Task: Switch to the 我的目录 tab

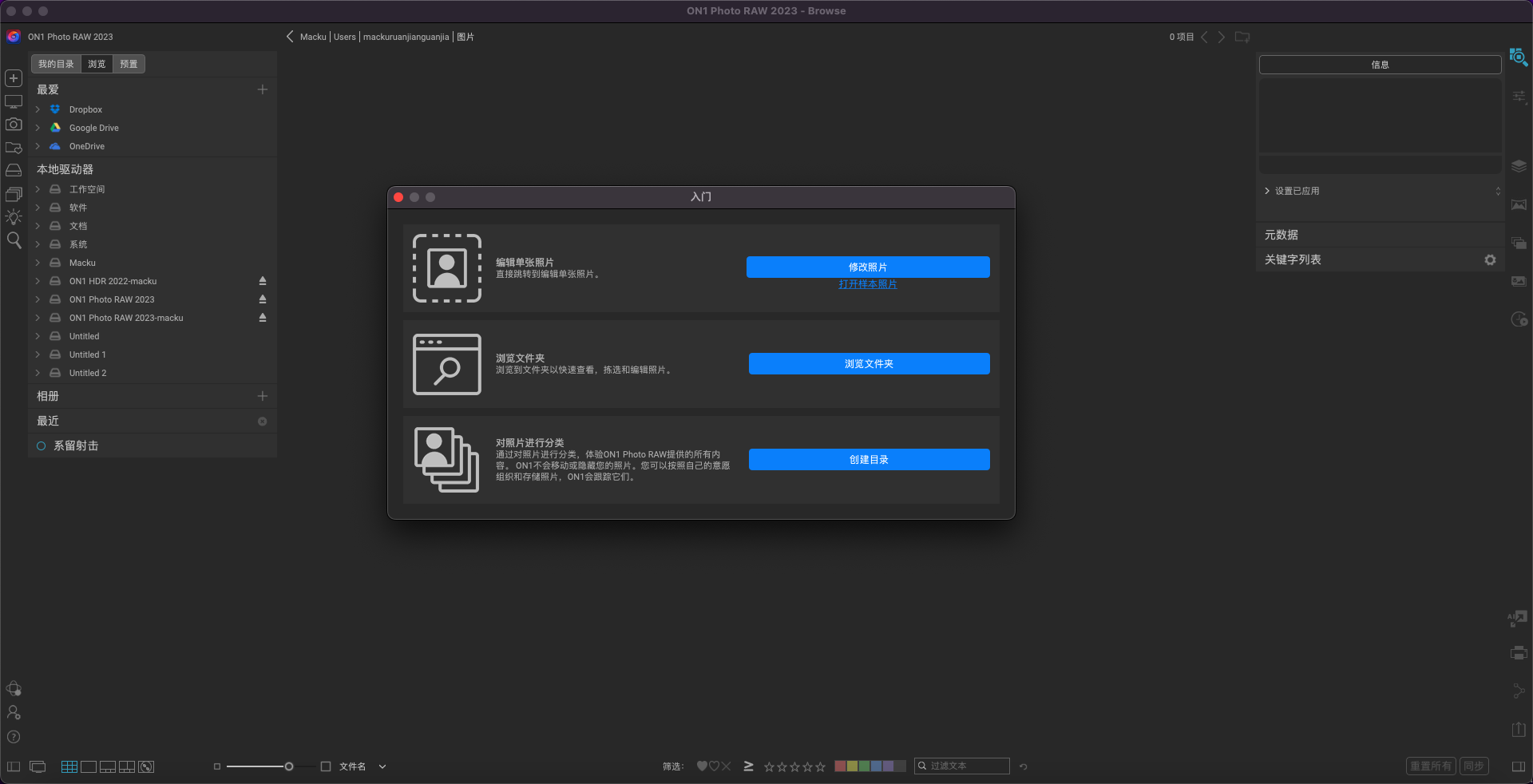Action: [56, 64]
